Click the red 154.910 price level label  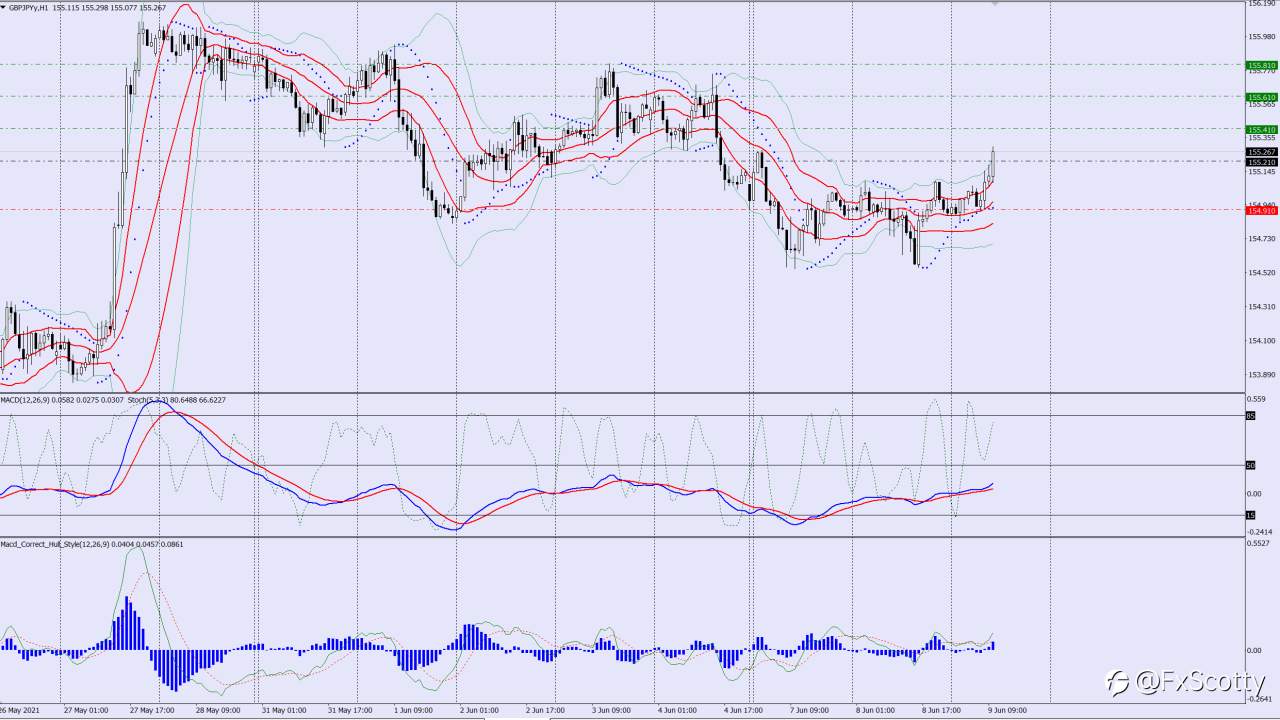click(1262, 210)
